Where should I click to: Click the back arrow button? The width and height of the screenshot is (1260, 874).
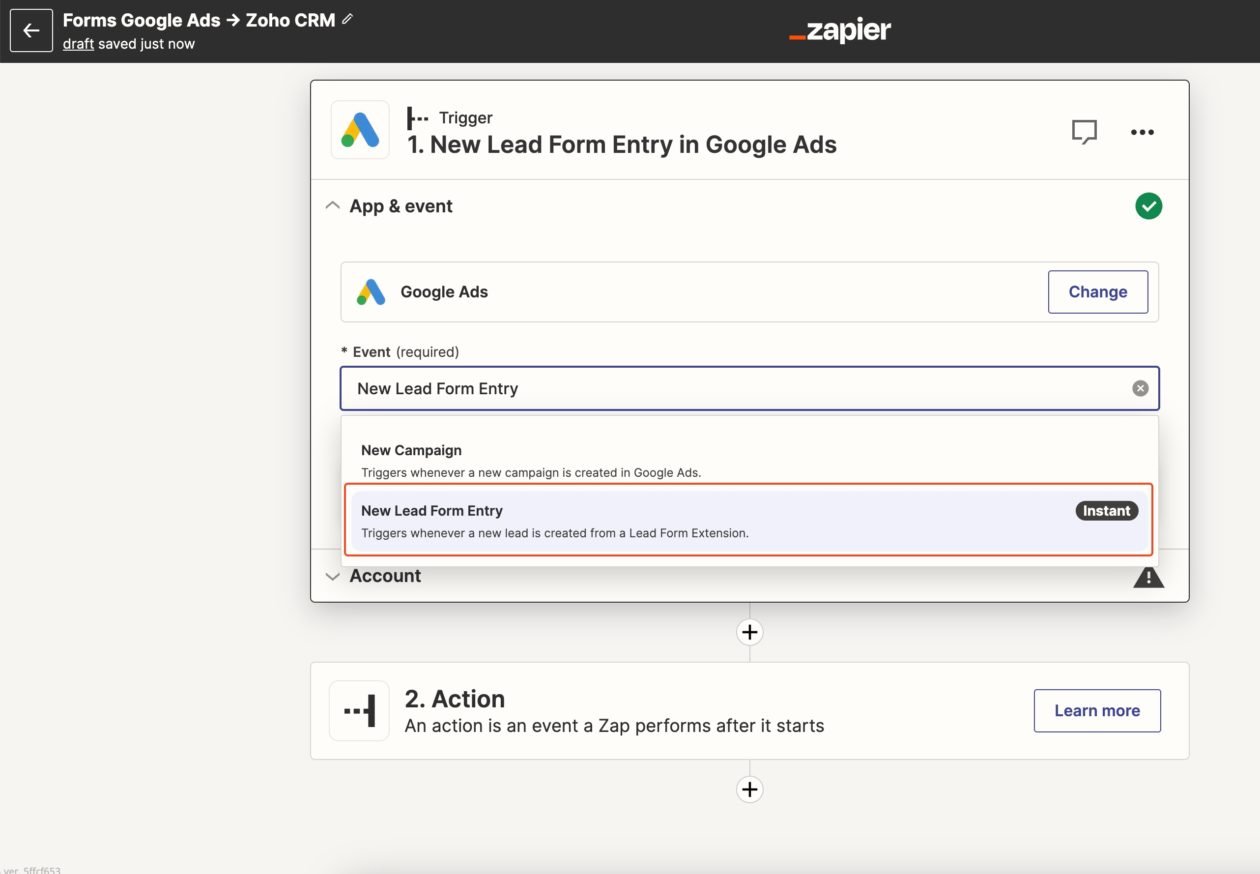point(31,31)
